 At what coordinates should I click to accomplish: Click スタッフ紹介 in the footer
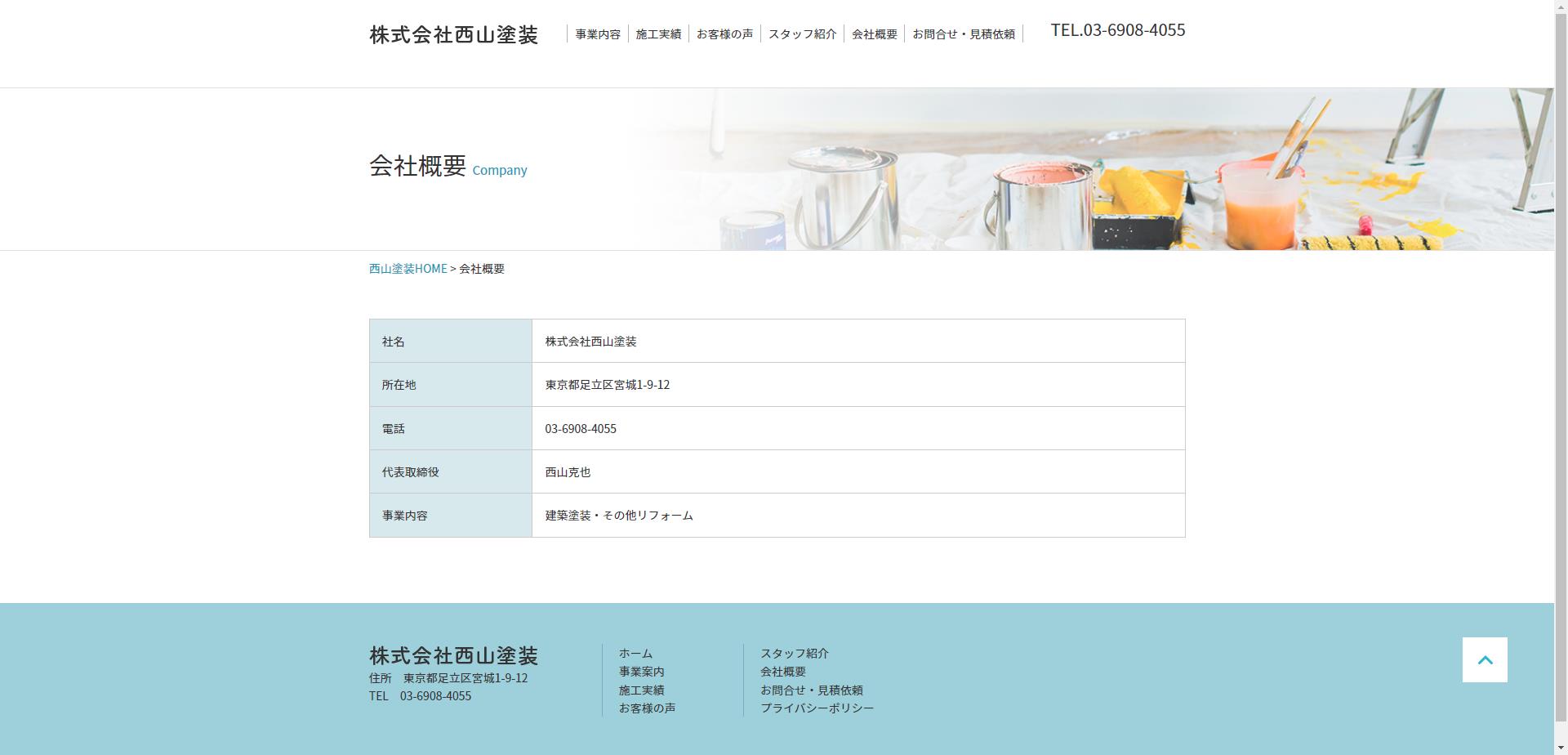(794, 654)
